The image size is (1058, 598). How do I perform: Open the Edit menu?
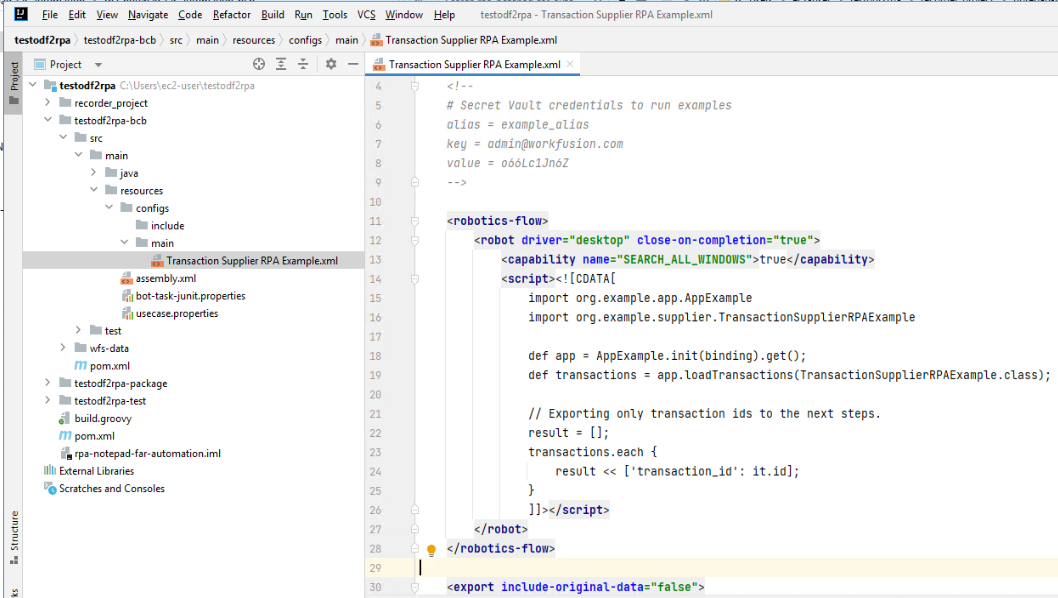77,14
